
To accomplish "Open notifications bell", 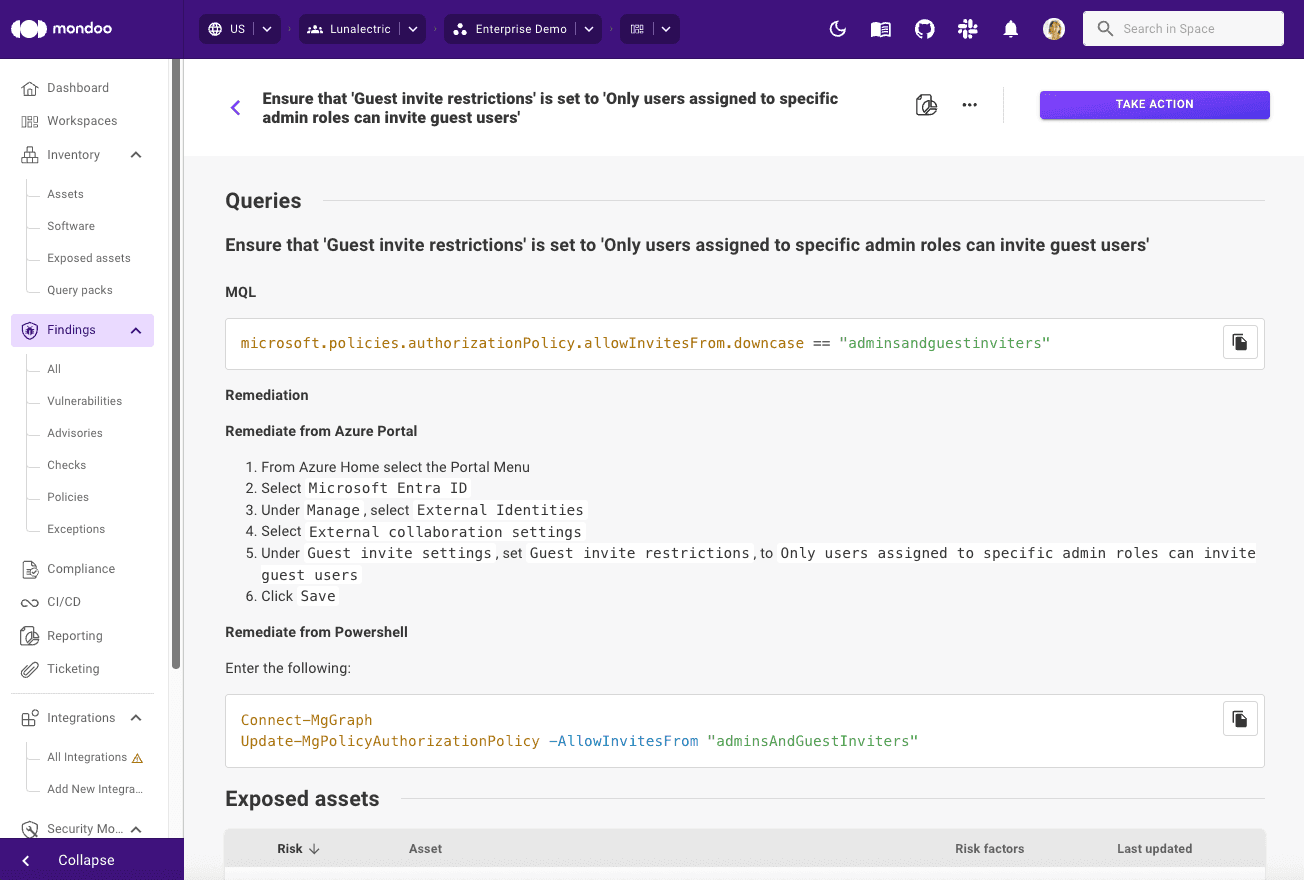I will [x=1011, y=29].
